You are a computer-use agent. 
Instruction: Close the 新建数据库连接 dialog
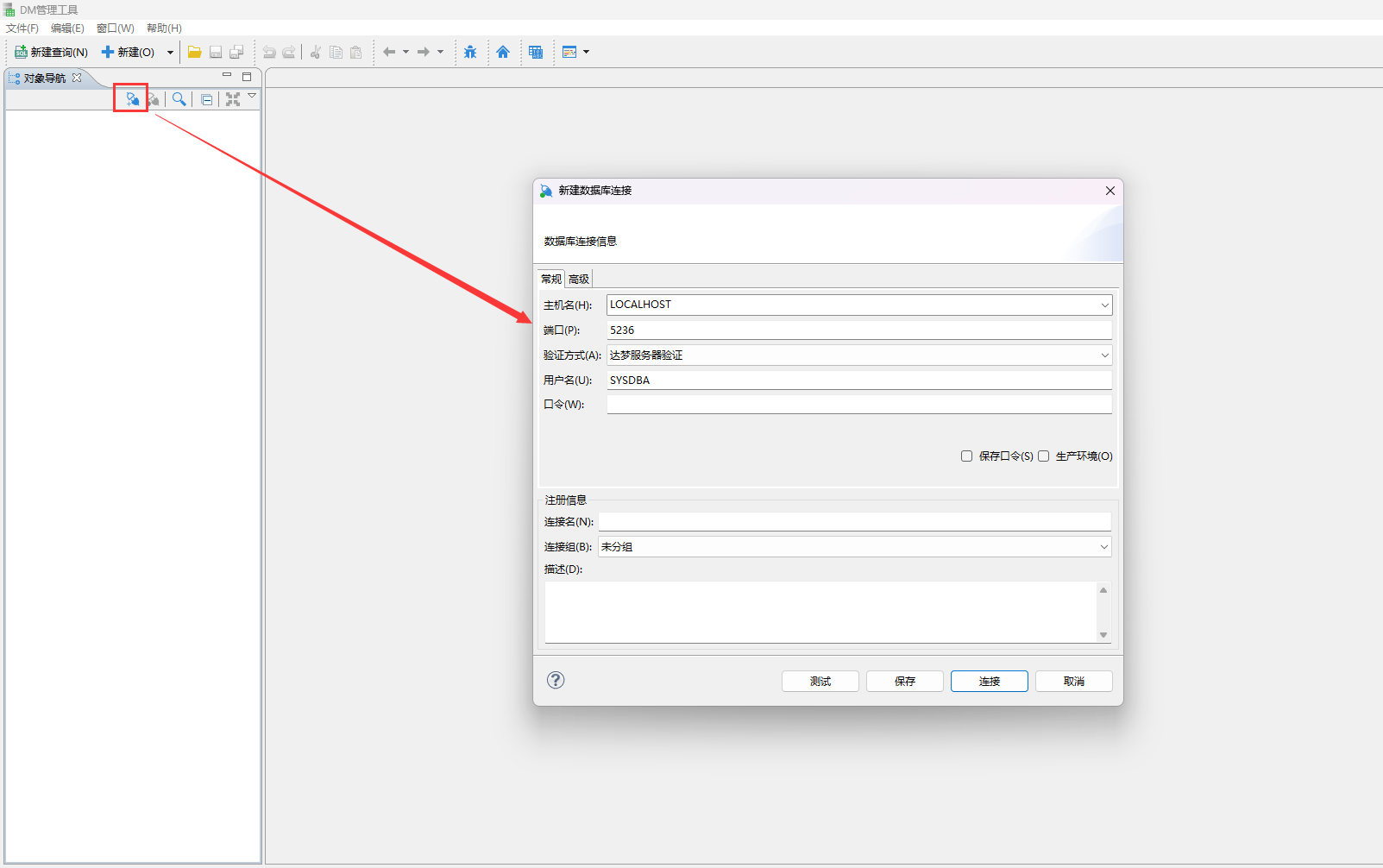pos(1110,191)
